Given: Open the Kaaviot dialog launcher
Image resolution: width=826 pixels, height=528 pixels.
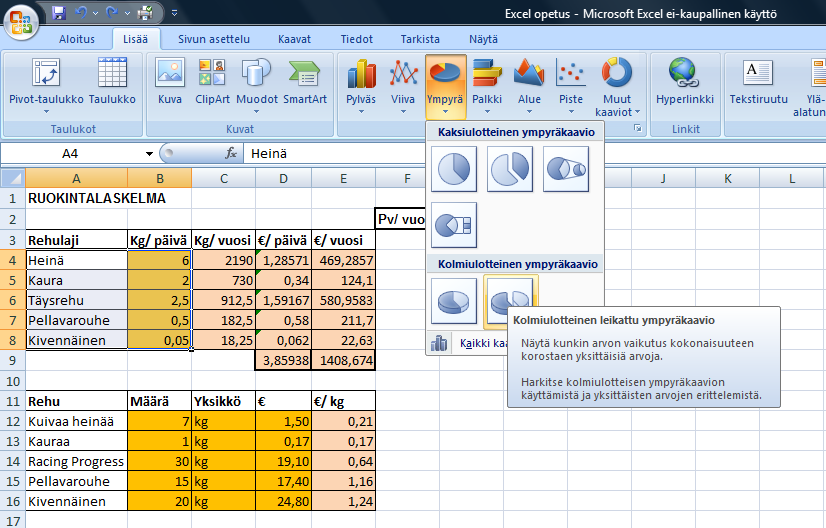Looking at the screenshot, I should pos(637,128).
